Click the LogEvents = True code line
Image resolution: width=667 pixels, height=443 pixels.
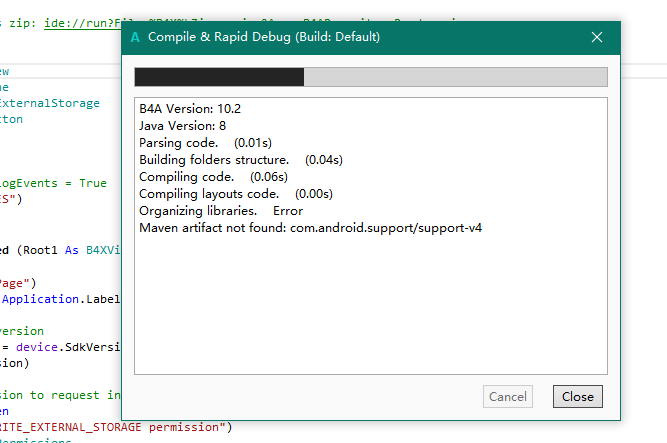pyautogui.click(x=55, y=183)
